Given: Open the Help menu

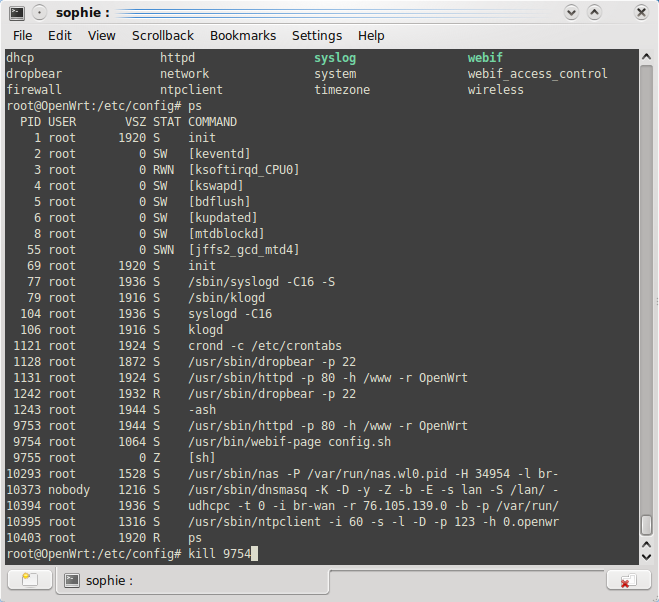Looking at the screenshot, I should coord(371,36).
